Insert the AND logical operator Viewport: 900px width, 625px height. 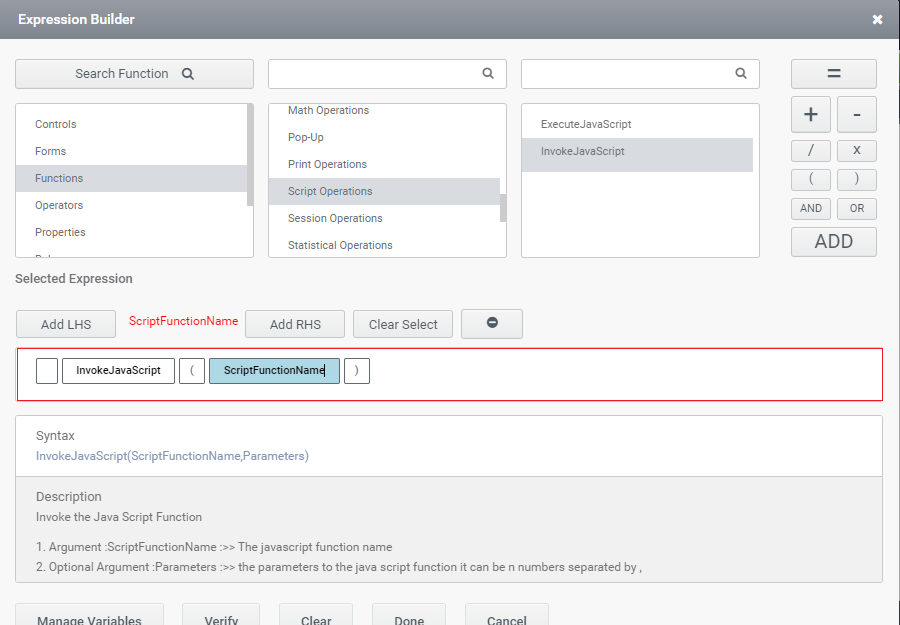point(811,208)
